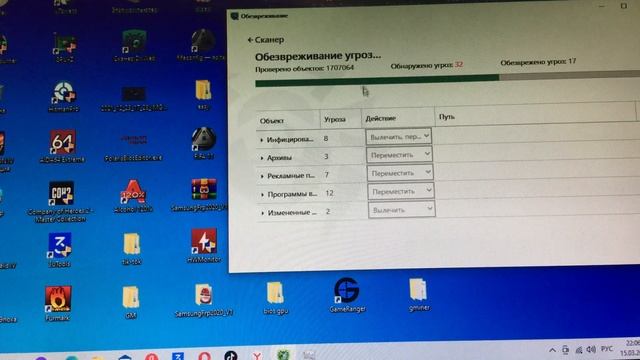Screen dimensions: 640x360
Task: Go back to Сканер
Action: (265, 40)
